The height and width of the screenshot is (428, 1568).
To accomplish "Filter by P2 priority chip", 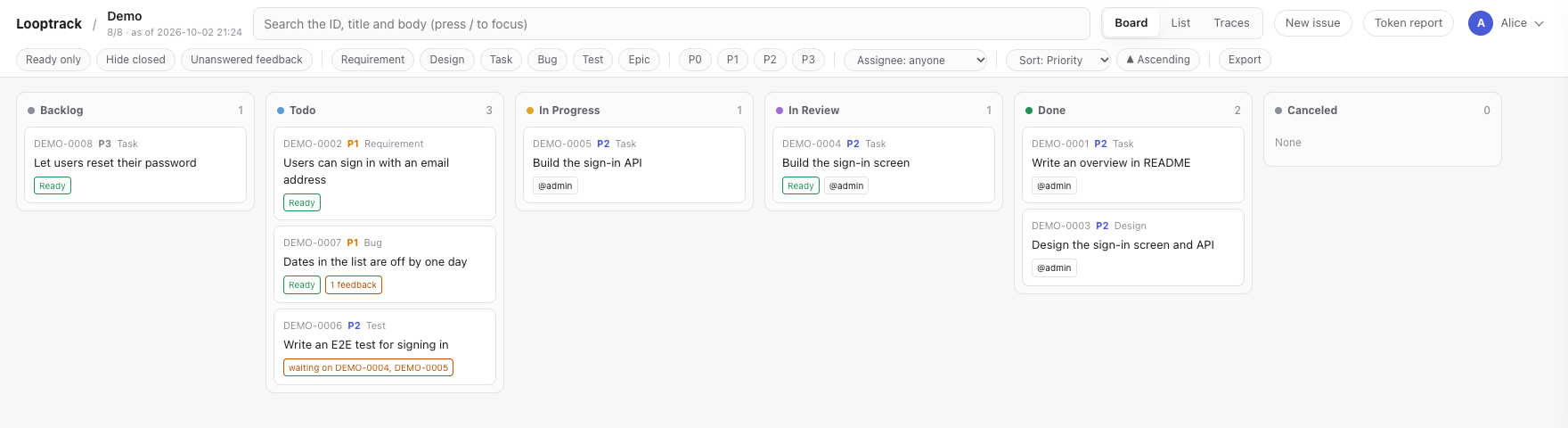I will coord(770,60).
